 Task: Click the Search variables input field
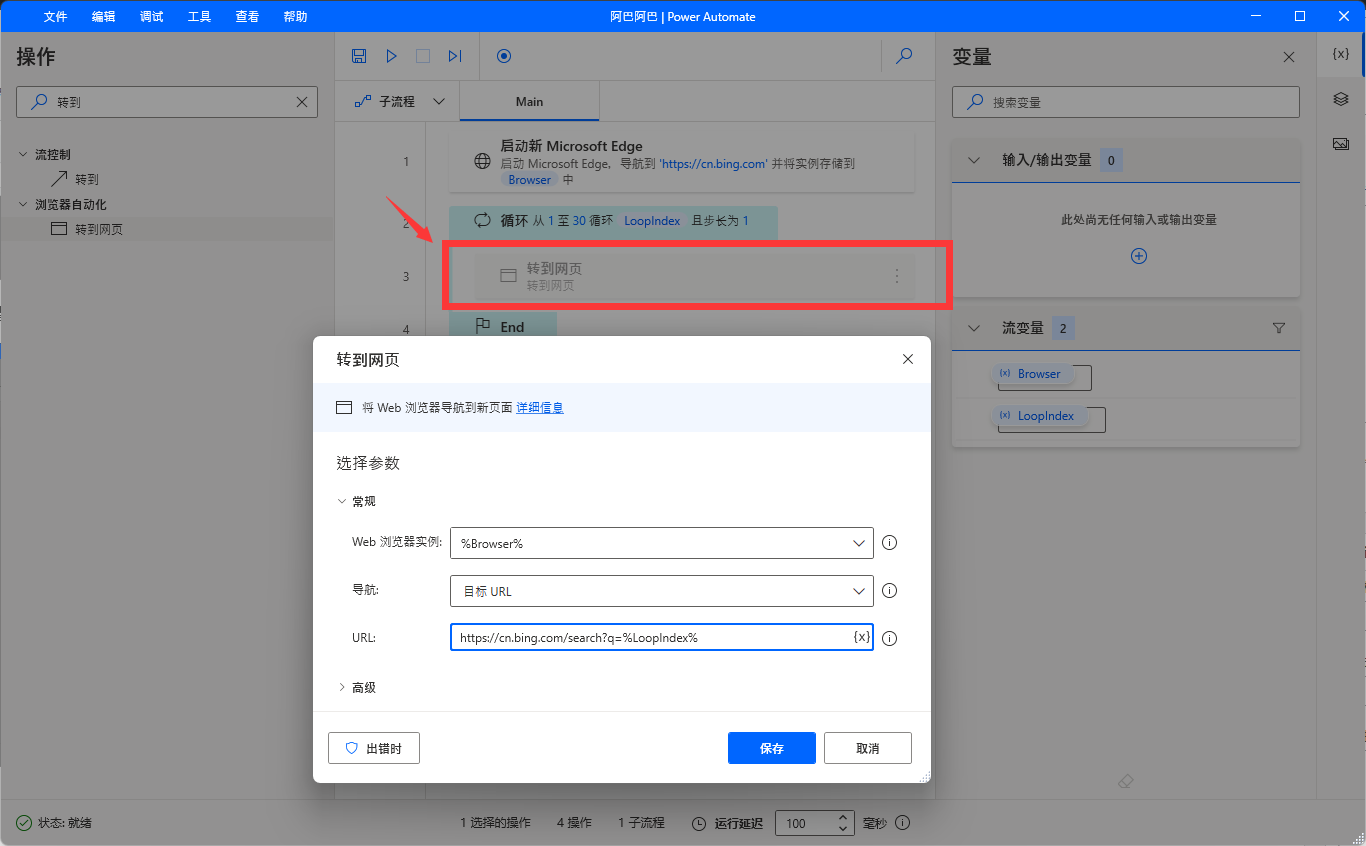(1126, 102)
